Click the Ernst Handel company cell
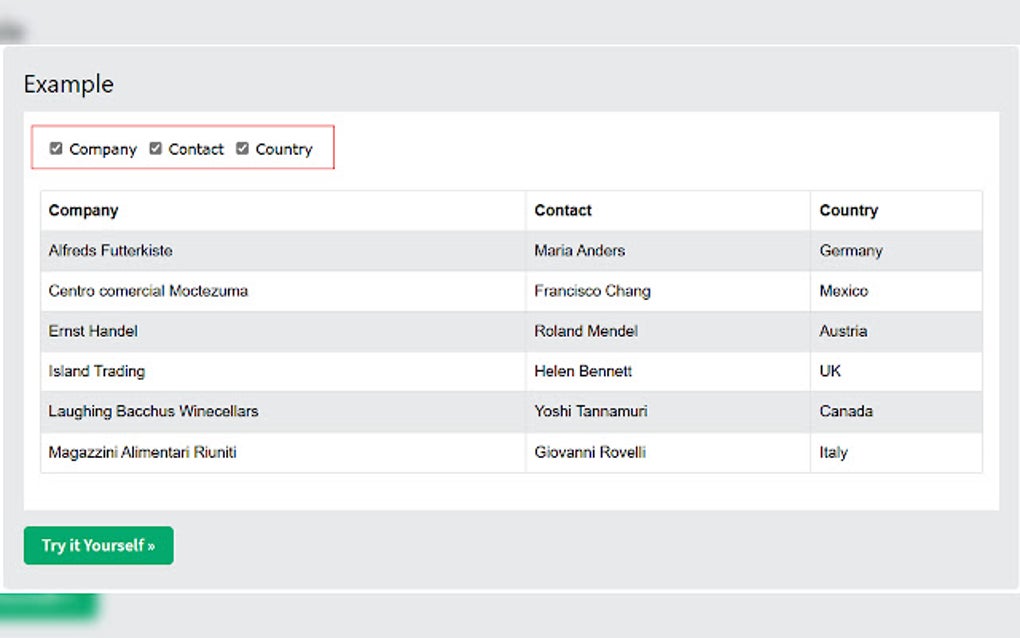 point(93,331)
